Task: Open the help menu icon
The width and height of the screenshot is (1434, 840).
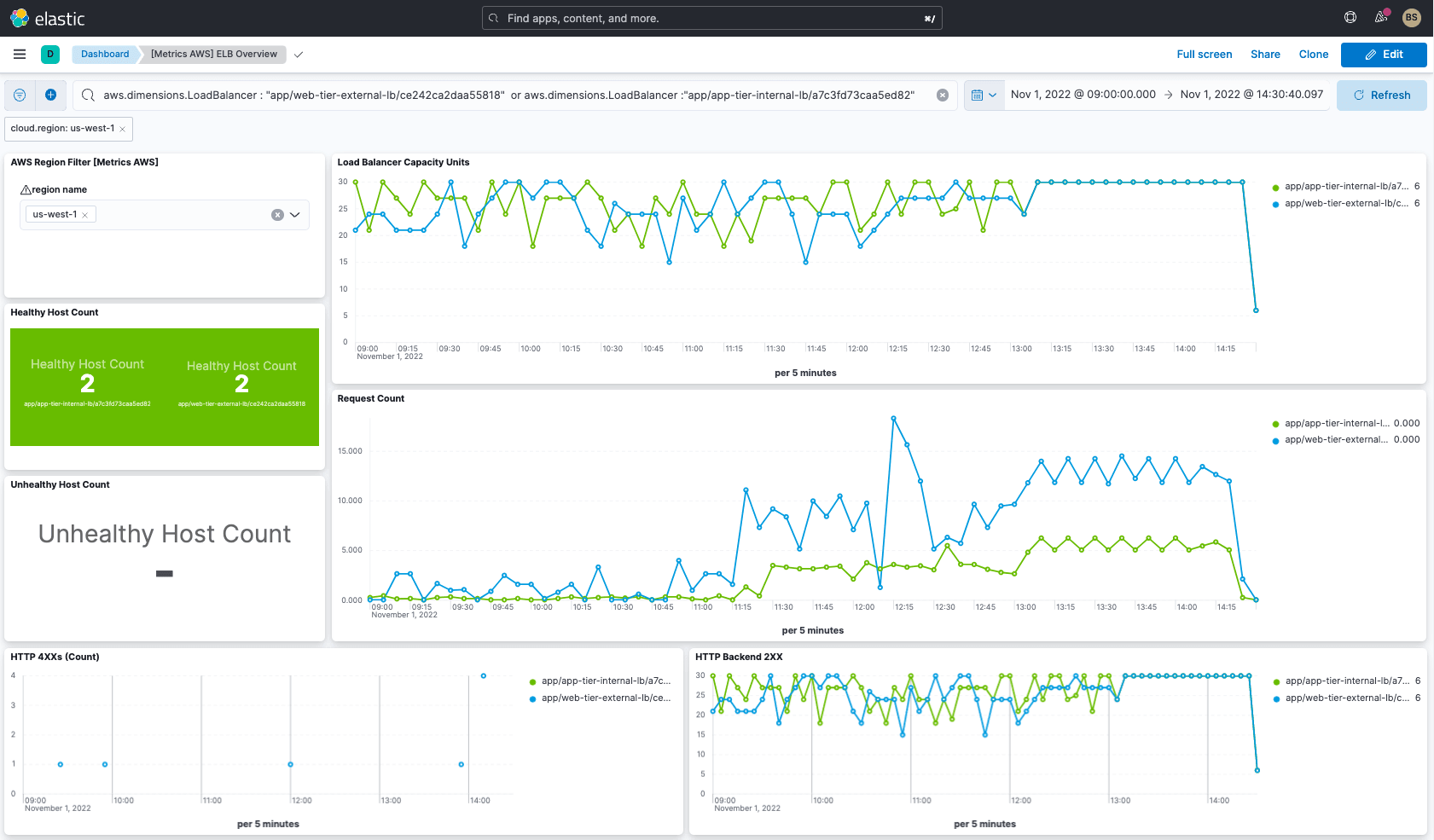Action: pyautogui.click(x=1350, y=18)
